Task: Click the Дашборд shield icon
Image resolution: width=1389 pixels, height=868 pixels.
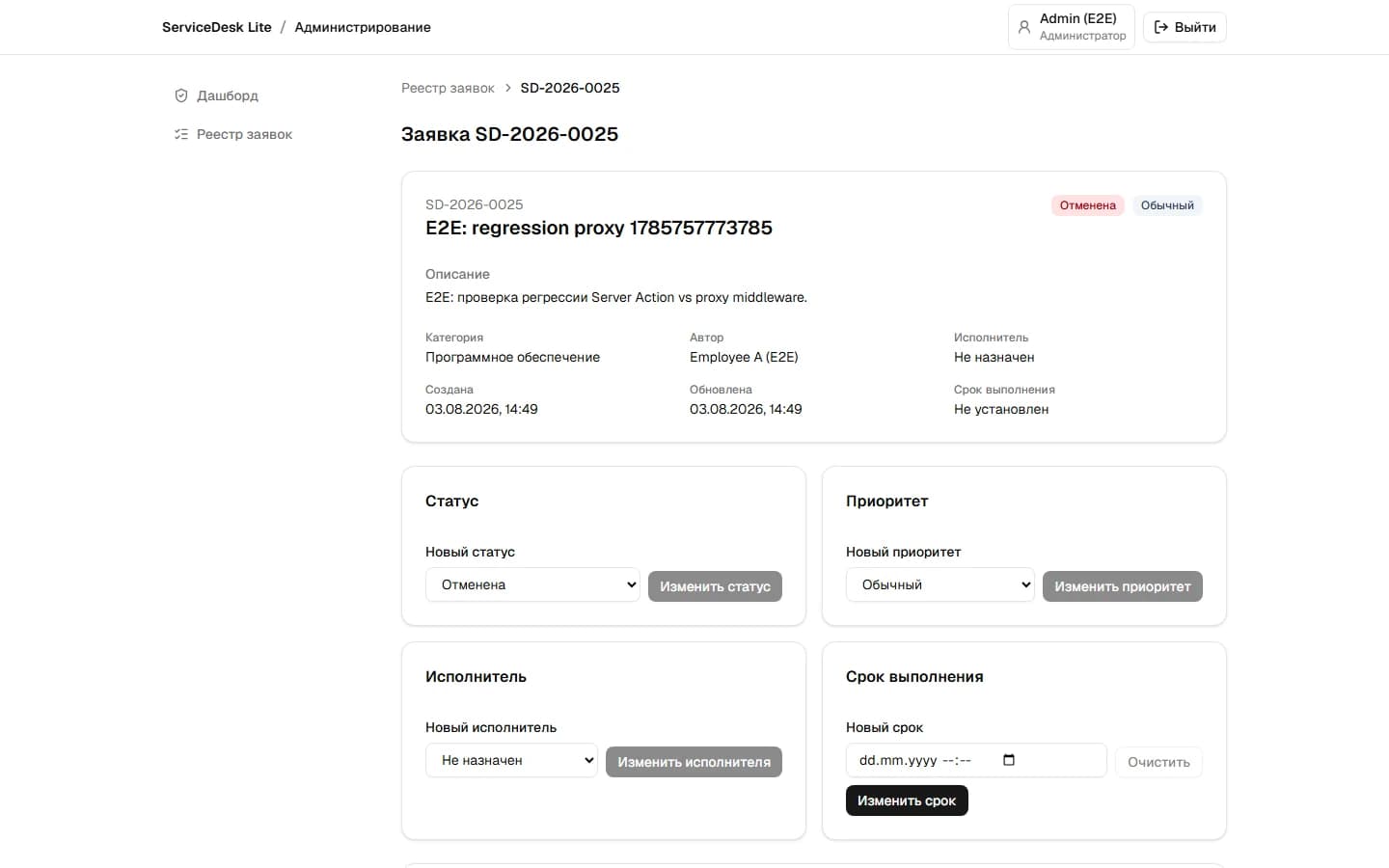Action: (181, 95)
